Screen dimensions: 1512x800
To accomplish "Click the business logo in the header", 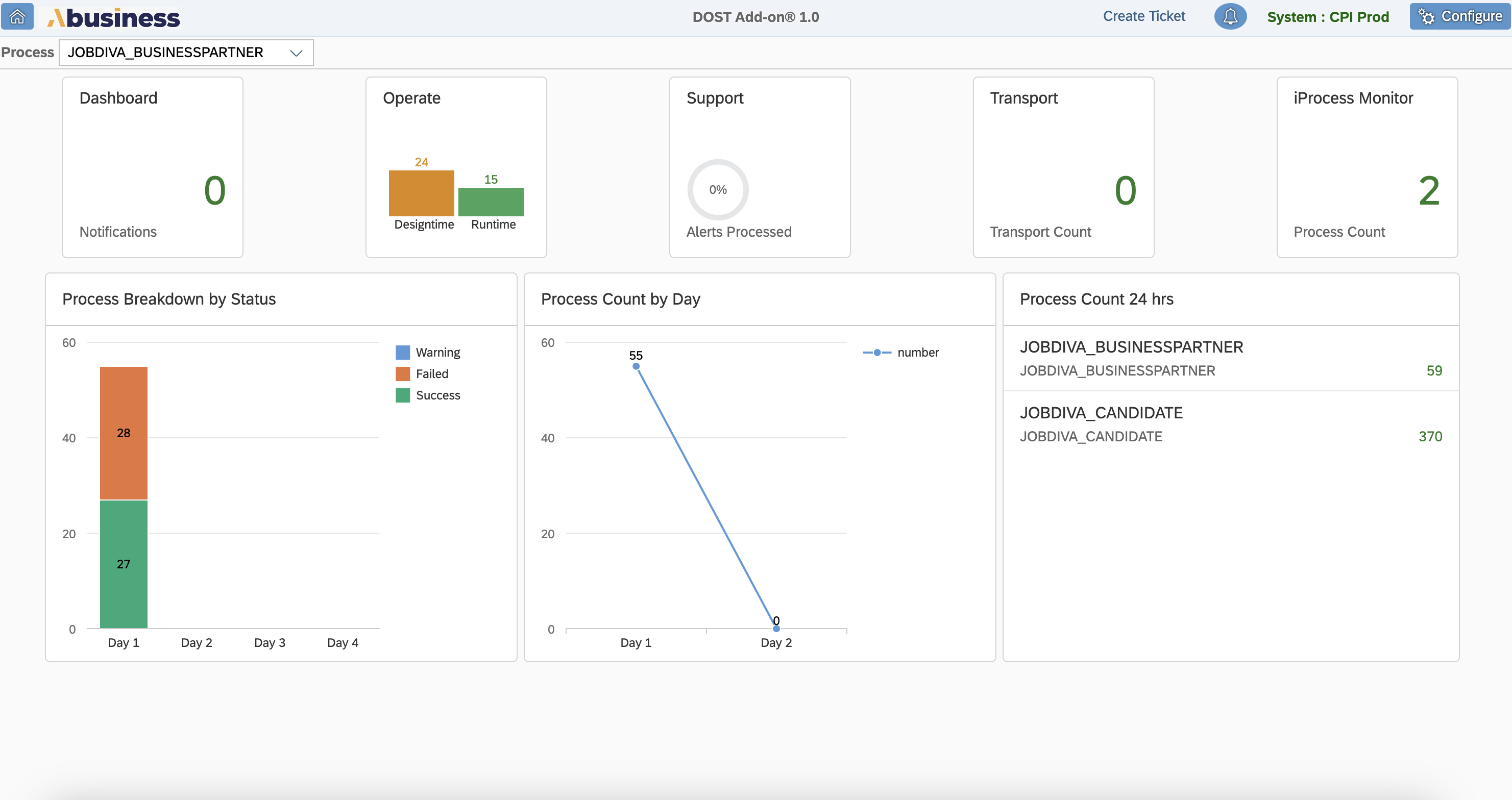I will pos(113,16).
